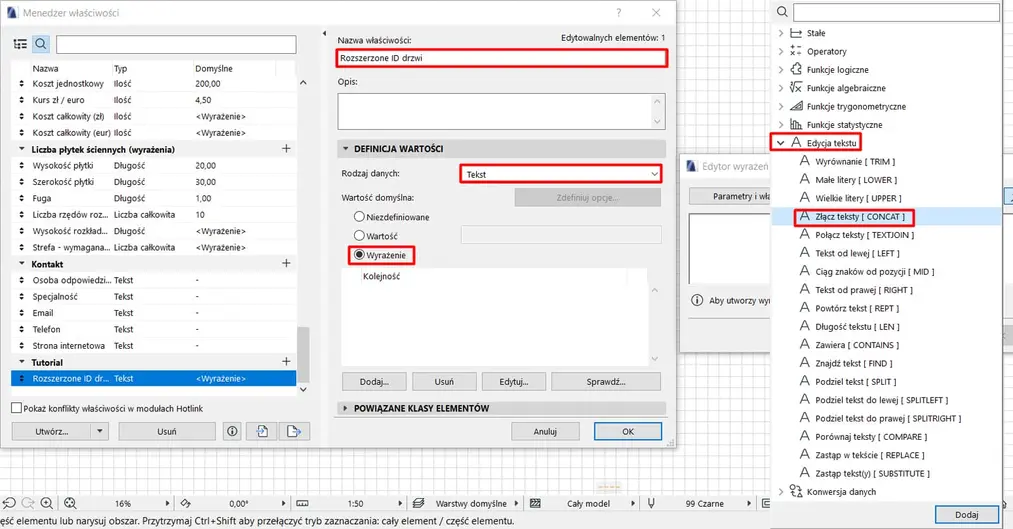Click the Anuluj button
The image size is (1013, 529).
pyautogui.click(x=545, y=431)
